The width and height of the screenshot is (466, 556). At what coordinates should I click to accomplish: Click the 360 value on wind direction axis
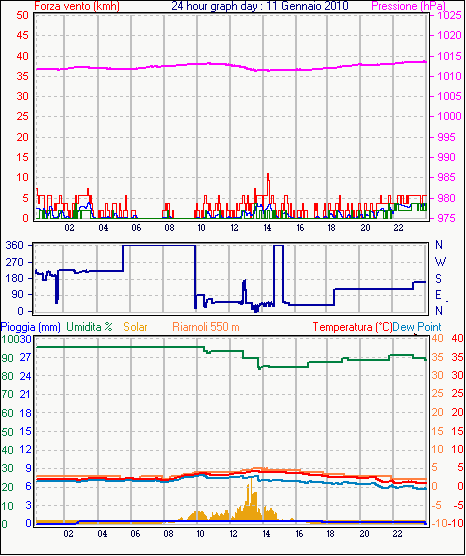[x=15, y=245]
